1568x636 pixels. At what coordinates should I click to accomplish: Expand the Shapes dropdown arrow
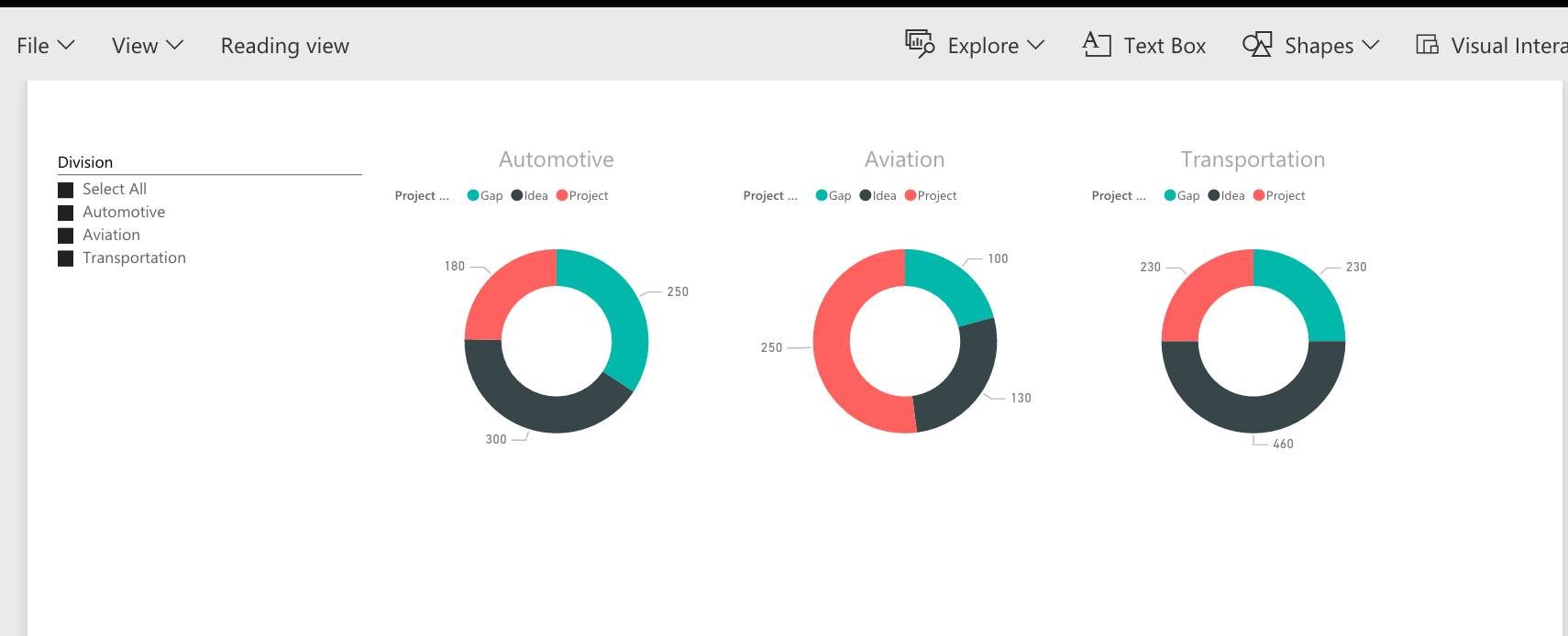pos(1371,45)
